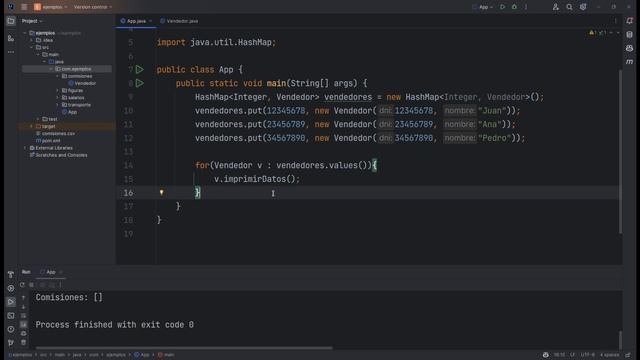Open the Services tool window icon
The height and width of the screenshot is (360, 640).
11,288
